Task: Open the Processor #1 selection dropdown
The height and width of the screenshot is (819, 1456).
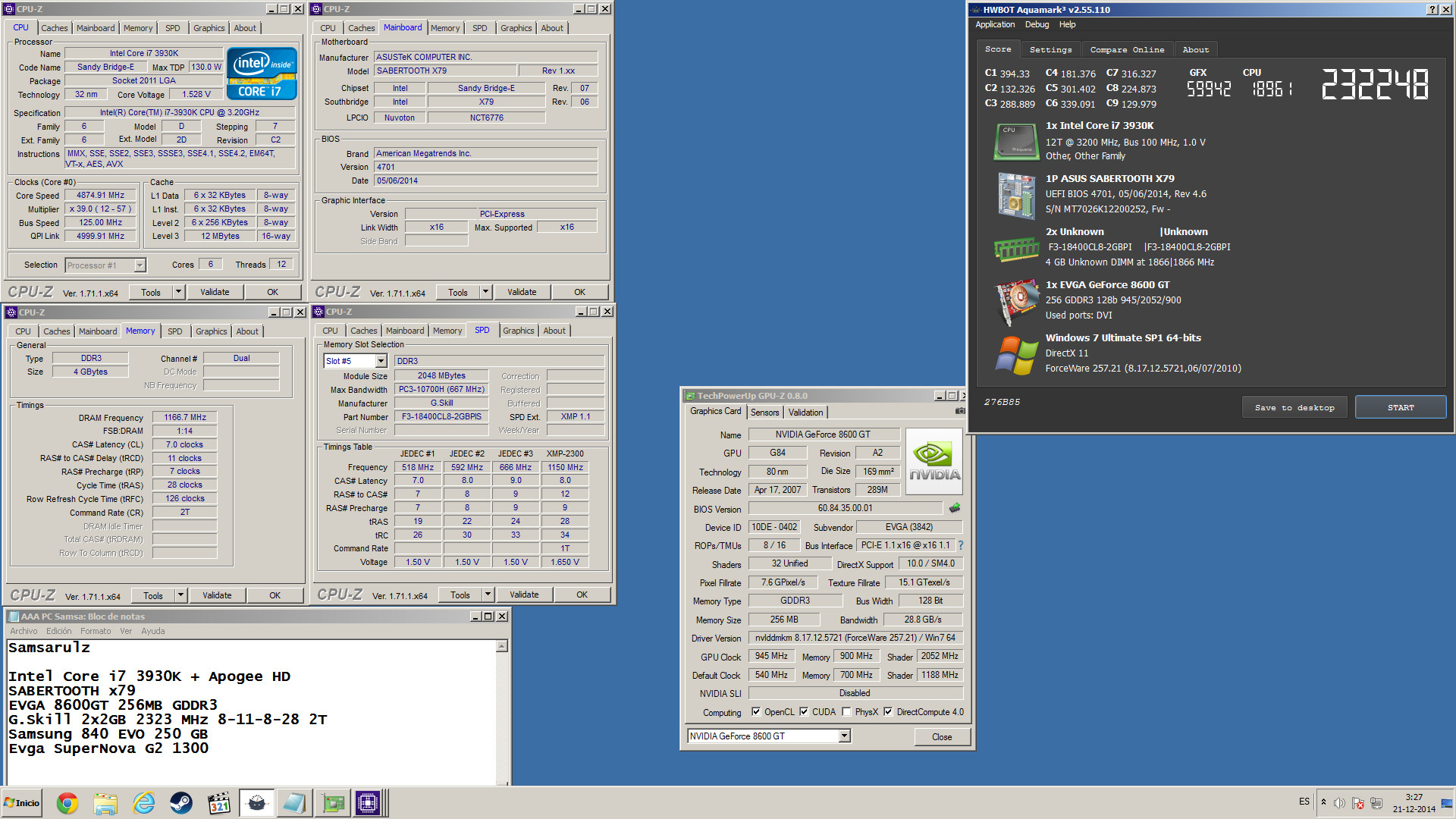Action: pyautogui.click(x=140, y=265)
